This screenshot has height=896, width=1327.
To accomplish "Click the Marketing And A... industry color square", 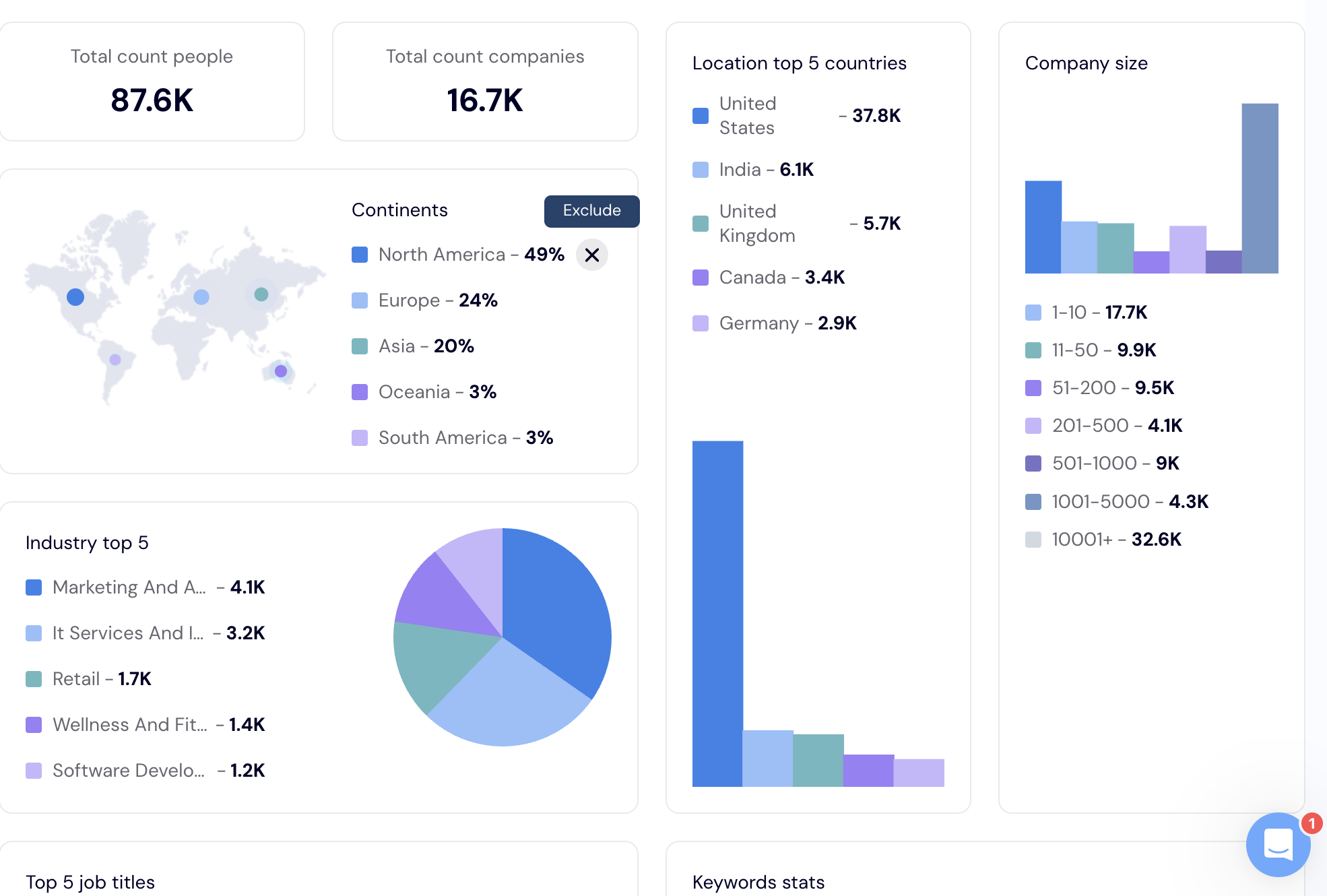I will [33, 587].
